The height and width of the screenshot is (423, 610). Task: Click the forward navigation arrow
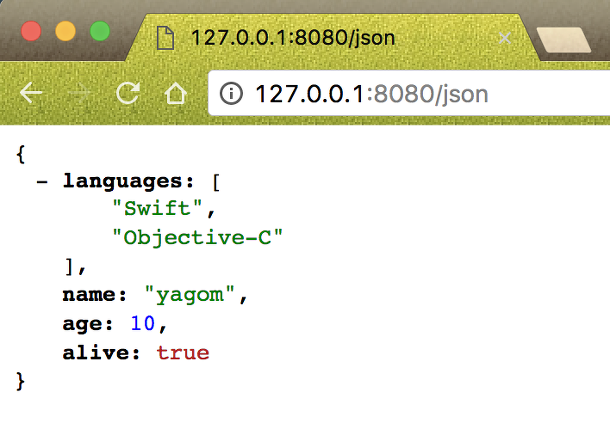coord(79,93)
